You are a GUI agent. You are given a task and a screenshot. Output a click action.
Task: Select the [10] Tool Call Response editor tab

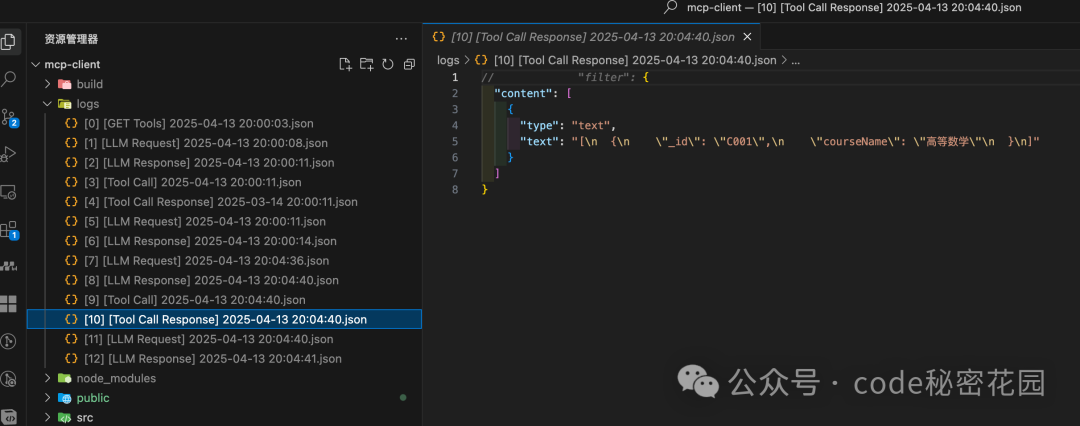pos(592,37)
